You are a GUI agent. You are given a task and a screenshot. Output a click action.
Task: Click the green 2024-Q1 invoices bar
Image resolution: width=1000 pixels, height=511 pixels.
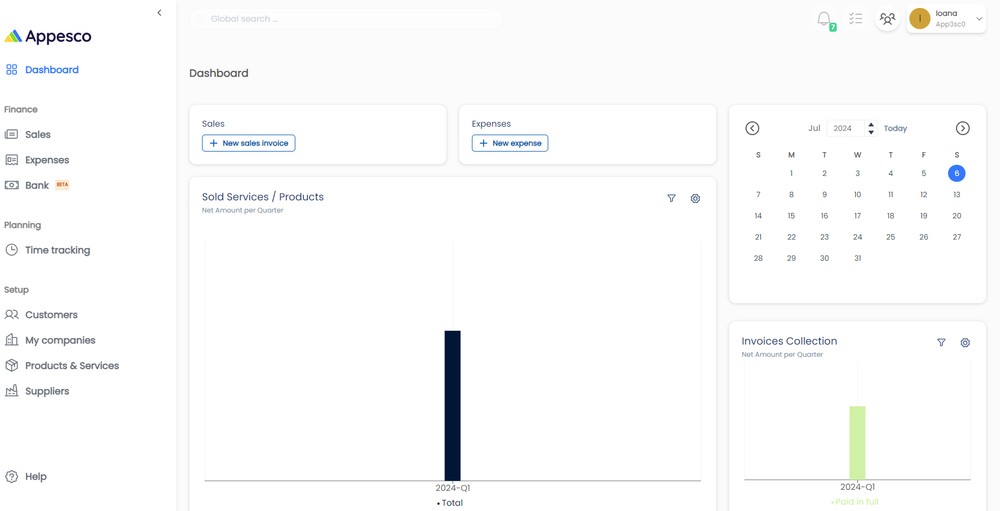tap(857, 443)
